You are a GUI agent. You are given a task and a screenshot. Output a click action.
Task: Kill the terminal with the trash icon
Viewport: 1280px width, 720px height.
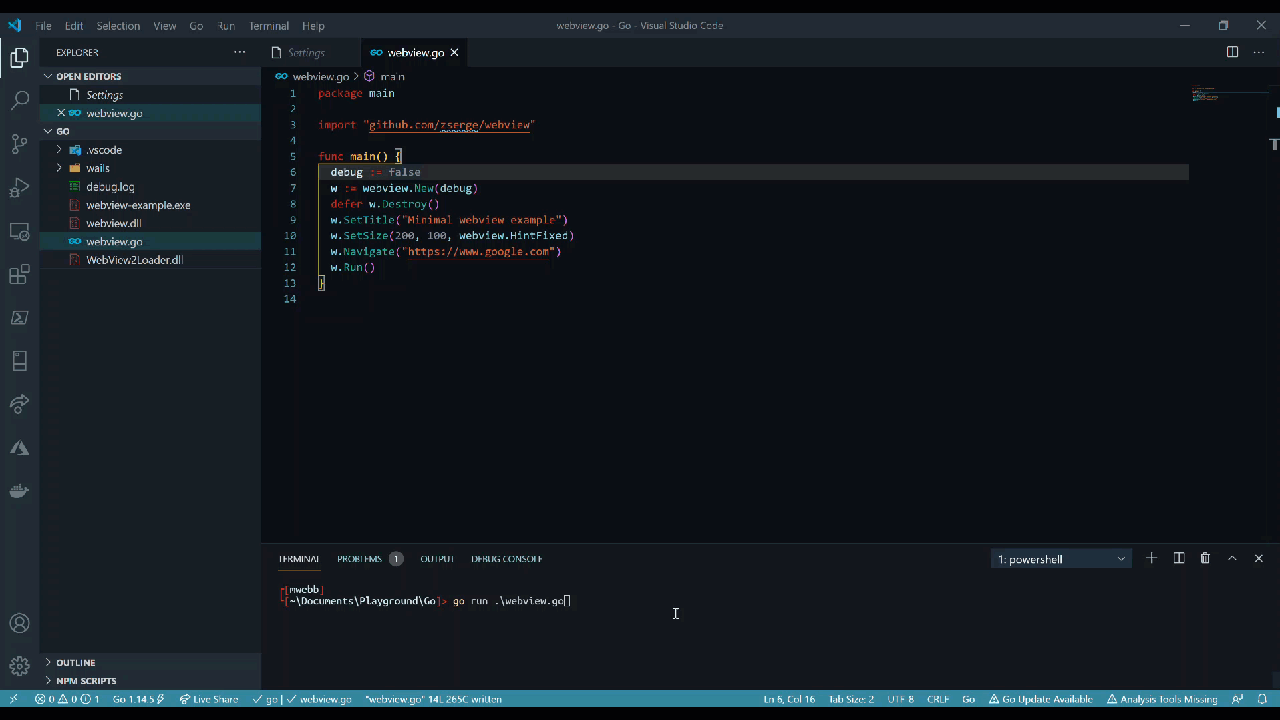click(x=1205, y=558)
